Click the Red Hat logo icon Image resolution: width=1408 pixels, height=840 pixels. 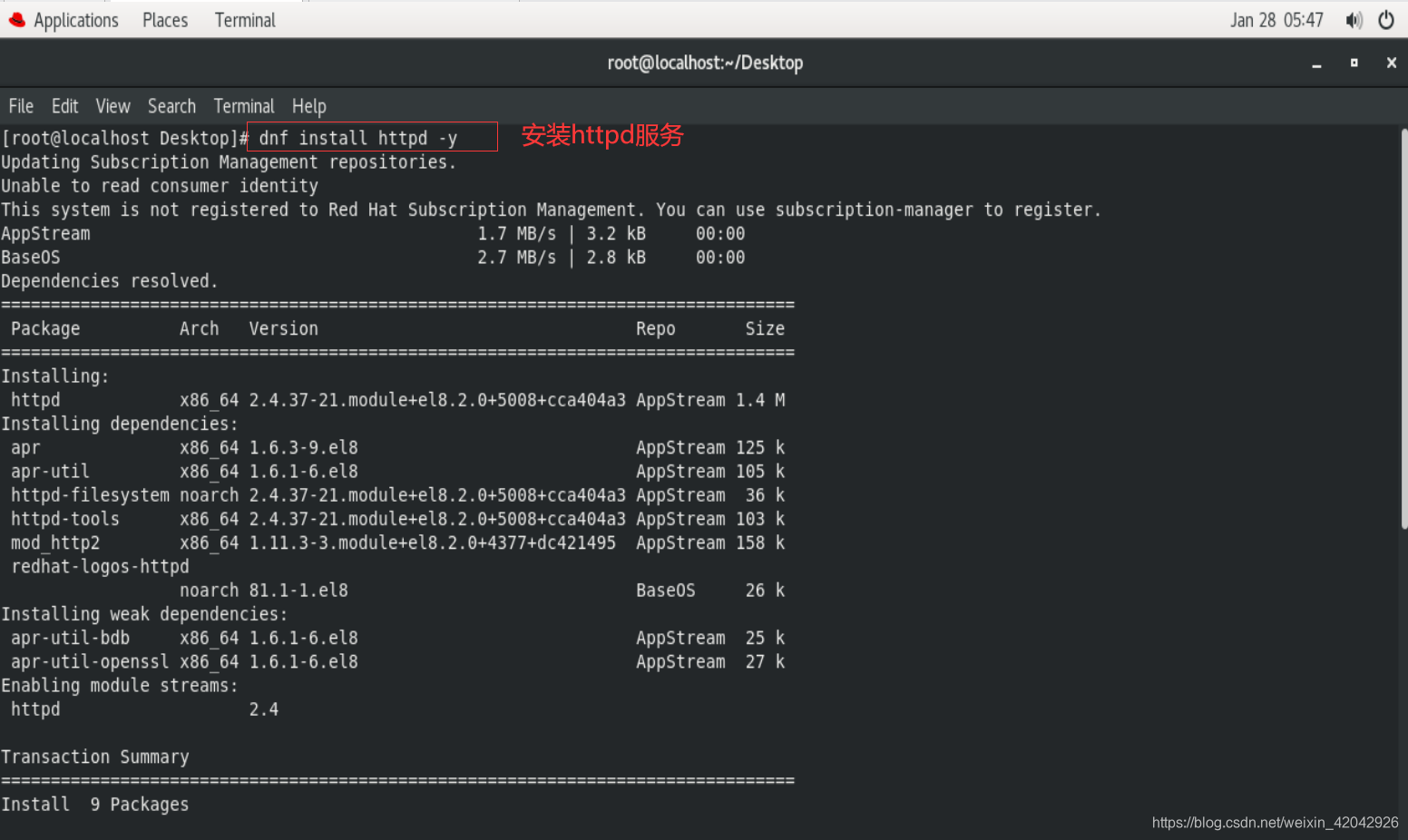pos(17,20)
